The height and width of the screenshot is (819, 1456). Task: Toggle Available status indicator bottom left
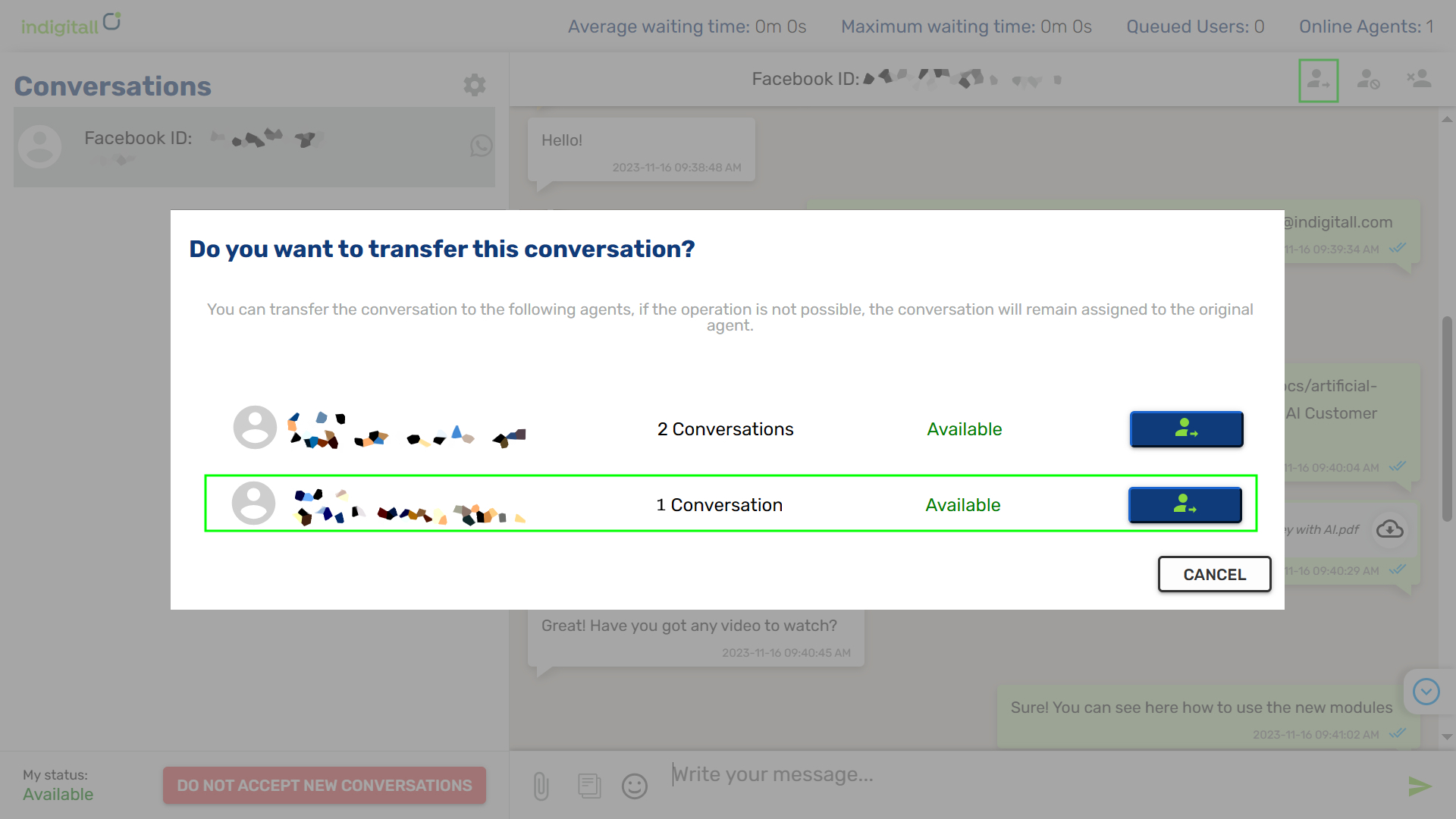click(x=58, y=794)
